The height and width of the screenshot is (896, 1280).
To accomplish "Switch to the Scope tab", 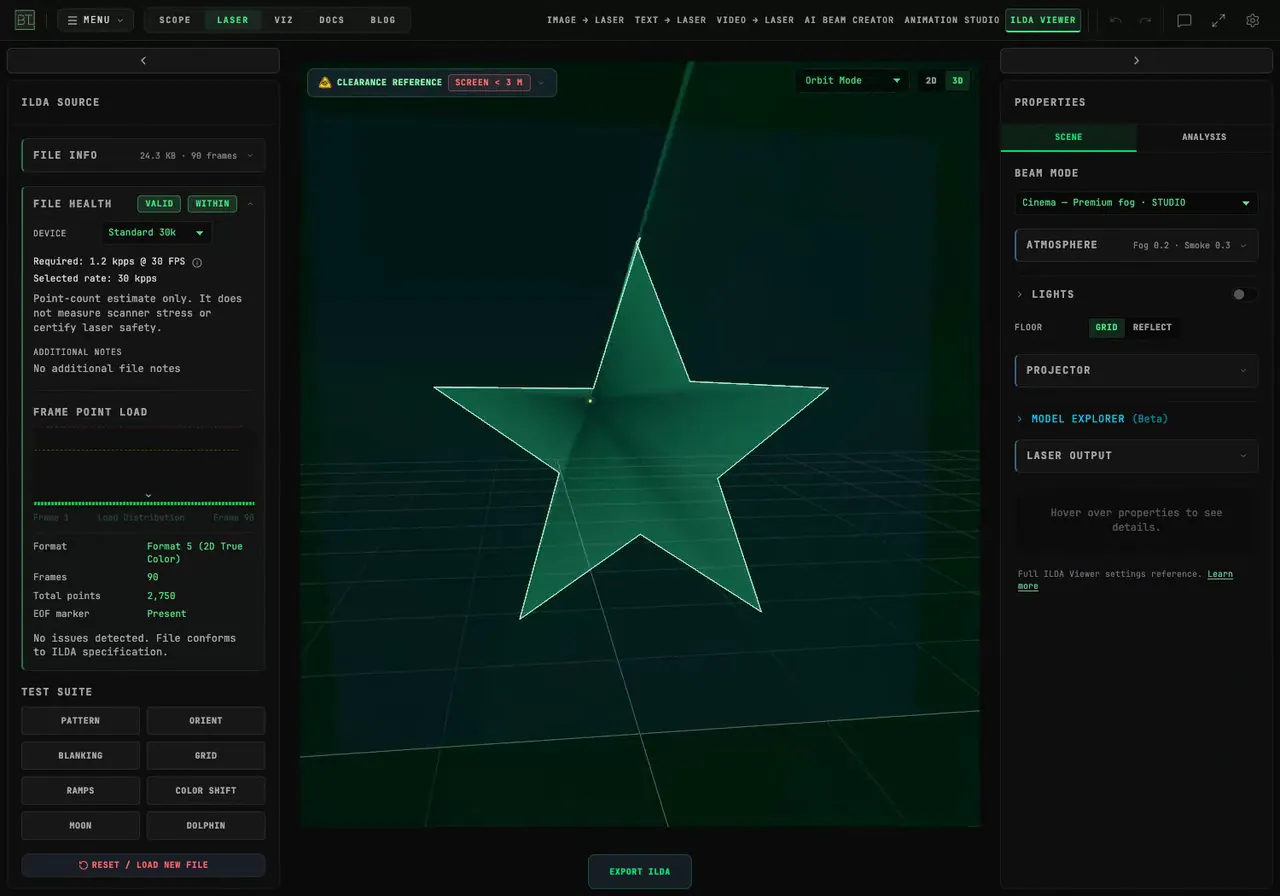I will coord(175,20).
